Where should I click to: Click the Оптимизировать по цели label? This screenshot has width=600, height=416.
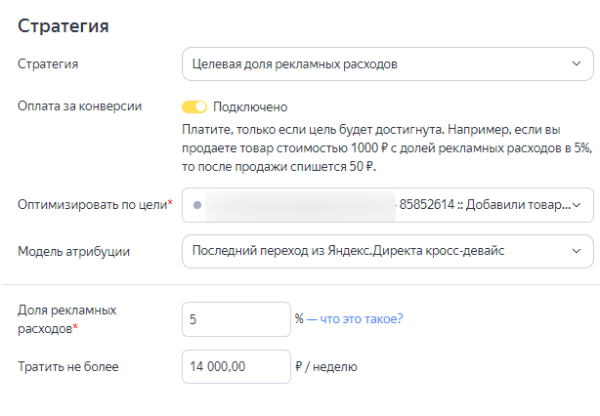[95, 205]
